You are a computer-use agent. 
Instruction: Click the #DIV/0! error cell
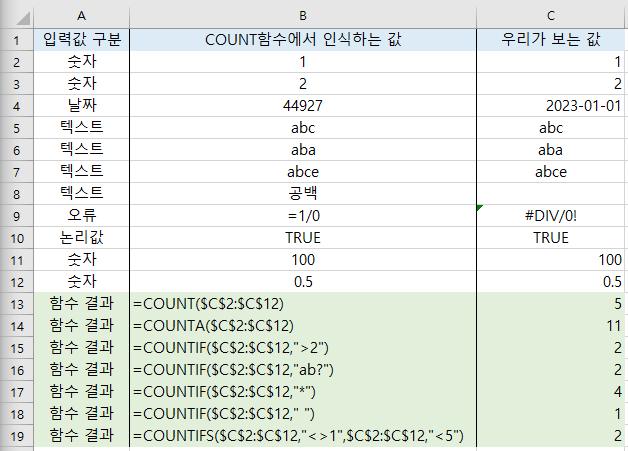(x=551, y=216)
